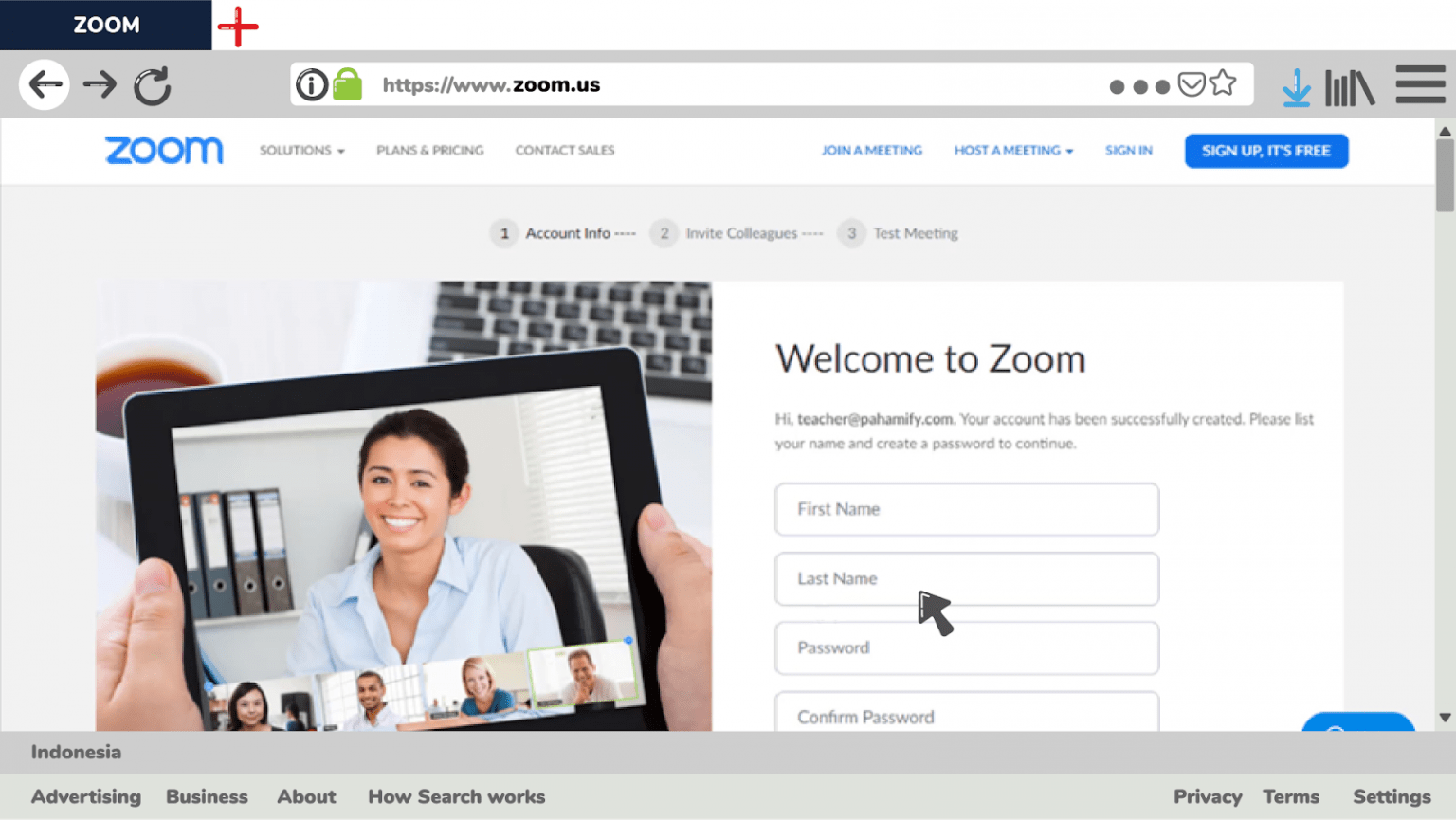Click Sign Up, It's Free button
The width and height of the screenshot is (1456, 820).
pyautogui.click(x=1266, y=151)
